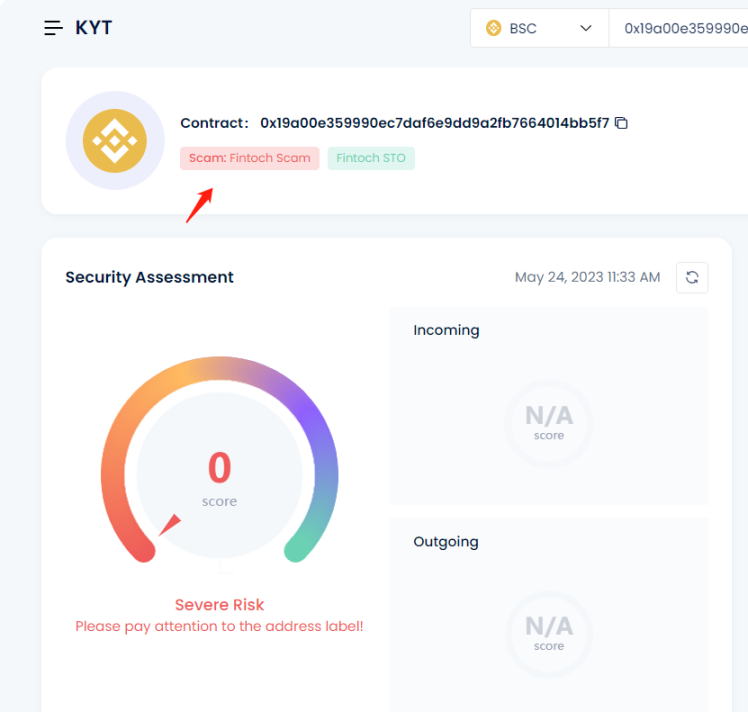Viewport: 748px width, 712px height.
Task: Click the May 24, 2023 timestamp
Action: [x=587, y=277]
